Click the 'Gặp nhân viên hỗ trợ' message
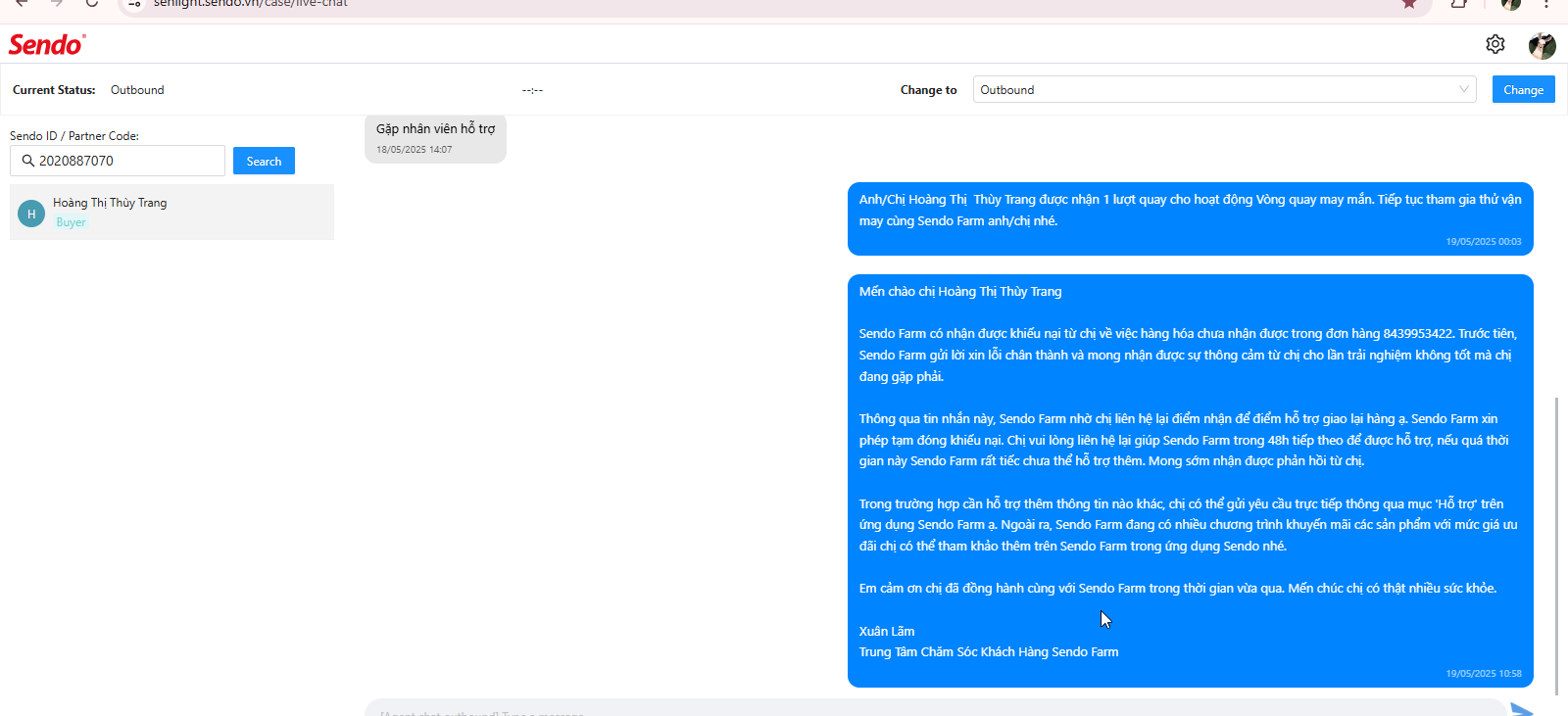 click(x=435, y=128)
